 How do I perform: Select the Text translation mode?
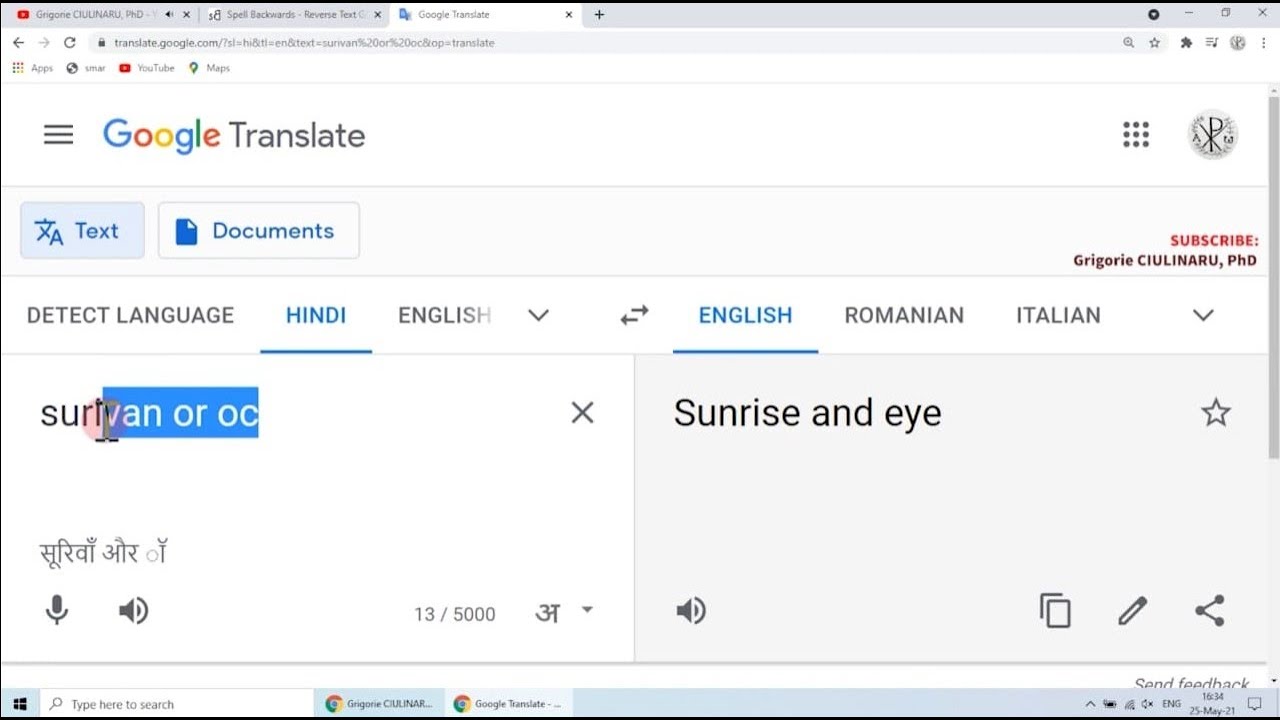[82, 230]
